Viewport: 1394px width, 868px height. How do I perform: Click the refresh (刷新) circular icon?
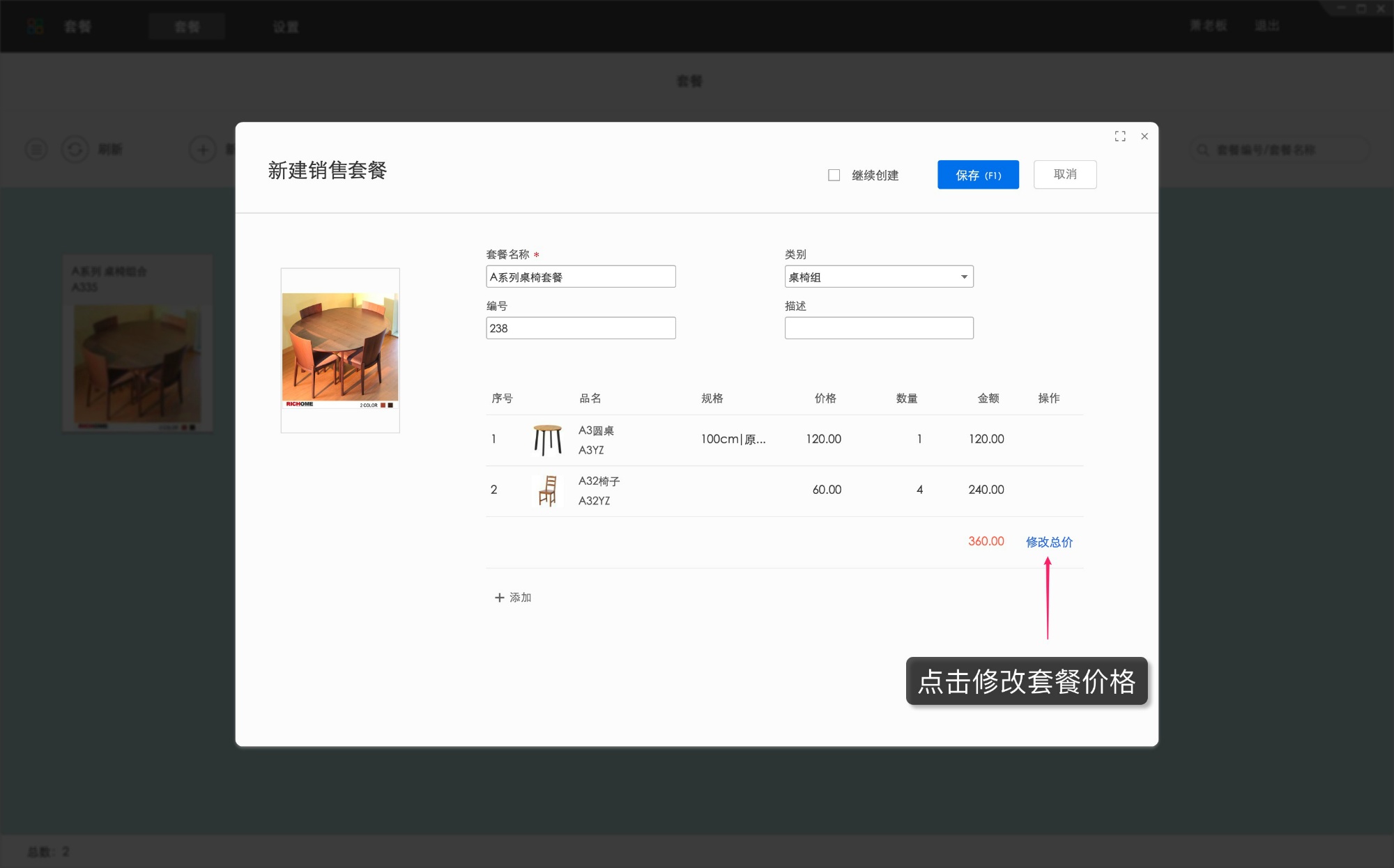point(75,149)
